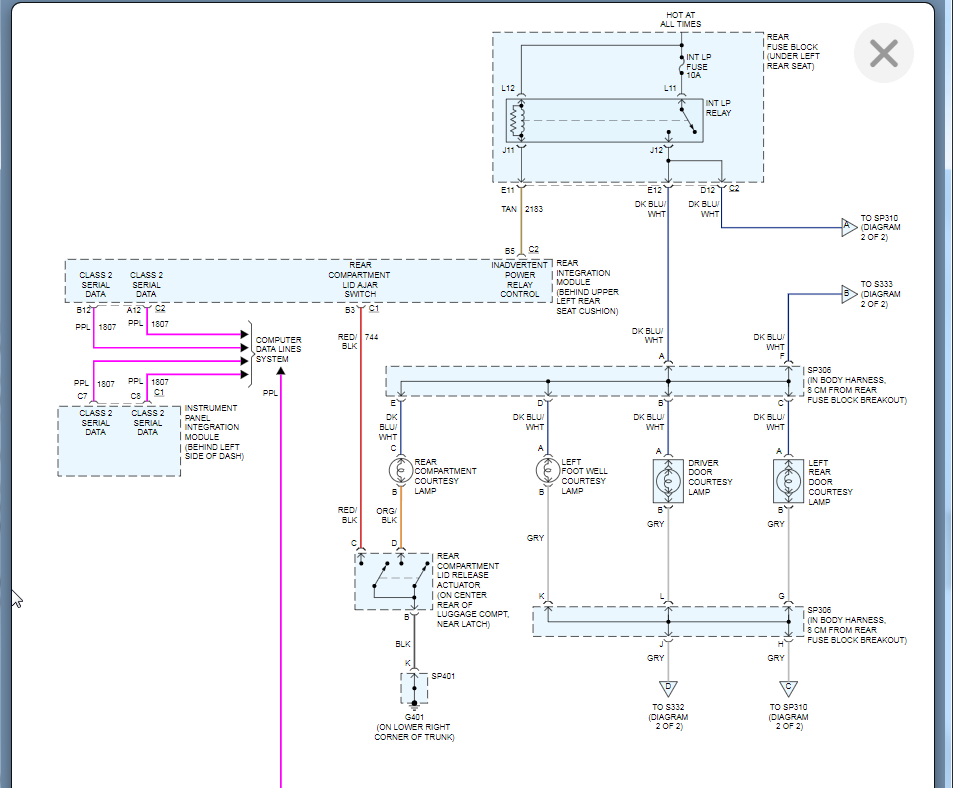Close the wiring diagram with the X button
Screen dimensions: 953x788
click(x=883, y=54)
